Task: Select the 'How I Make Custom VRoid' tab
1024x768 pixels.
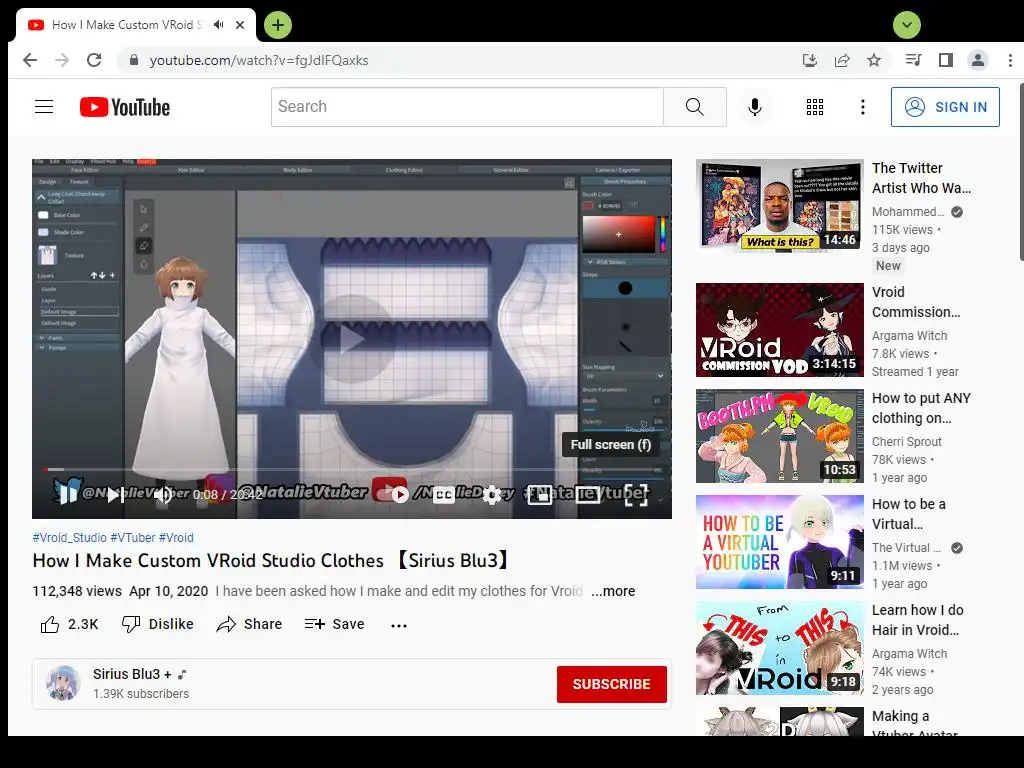Action: 127,25
